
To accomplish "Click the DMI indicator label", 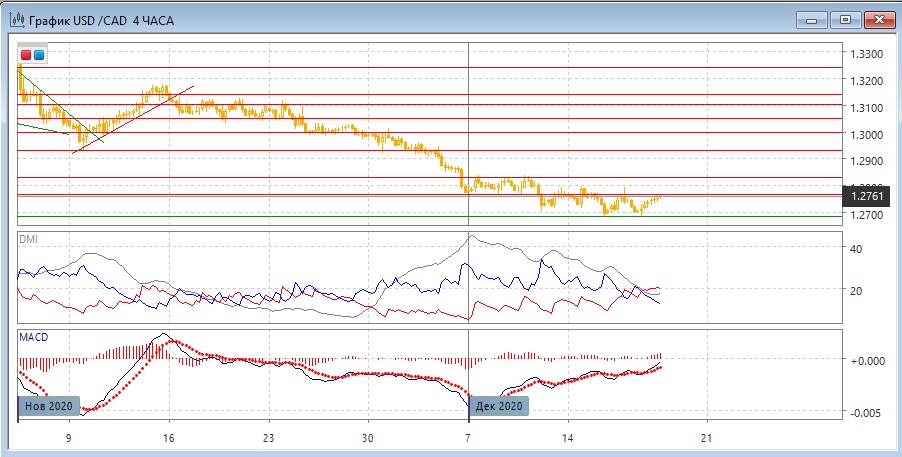I will [x=28, y=239].
